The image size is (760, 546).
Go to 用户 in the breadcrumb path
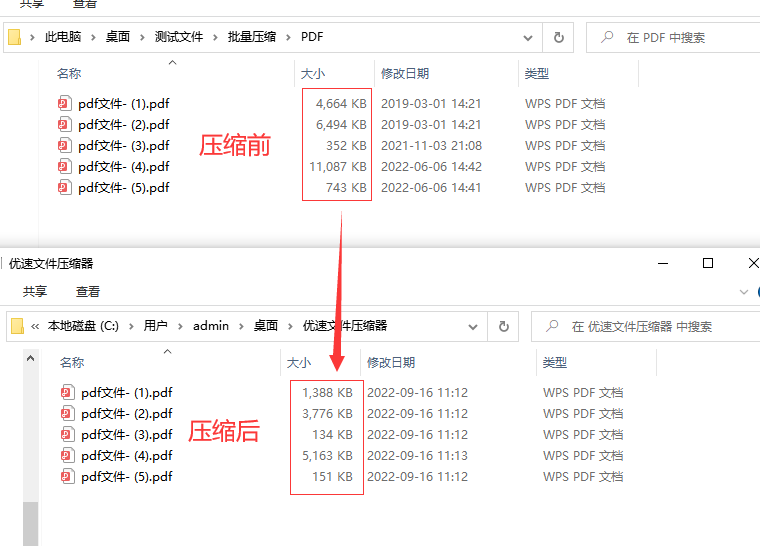[x=156, y=326]
